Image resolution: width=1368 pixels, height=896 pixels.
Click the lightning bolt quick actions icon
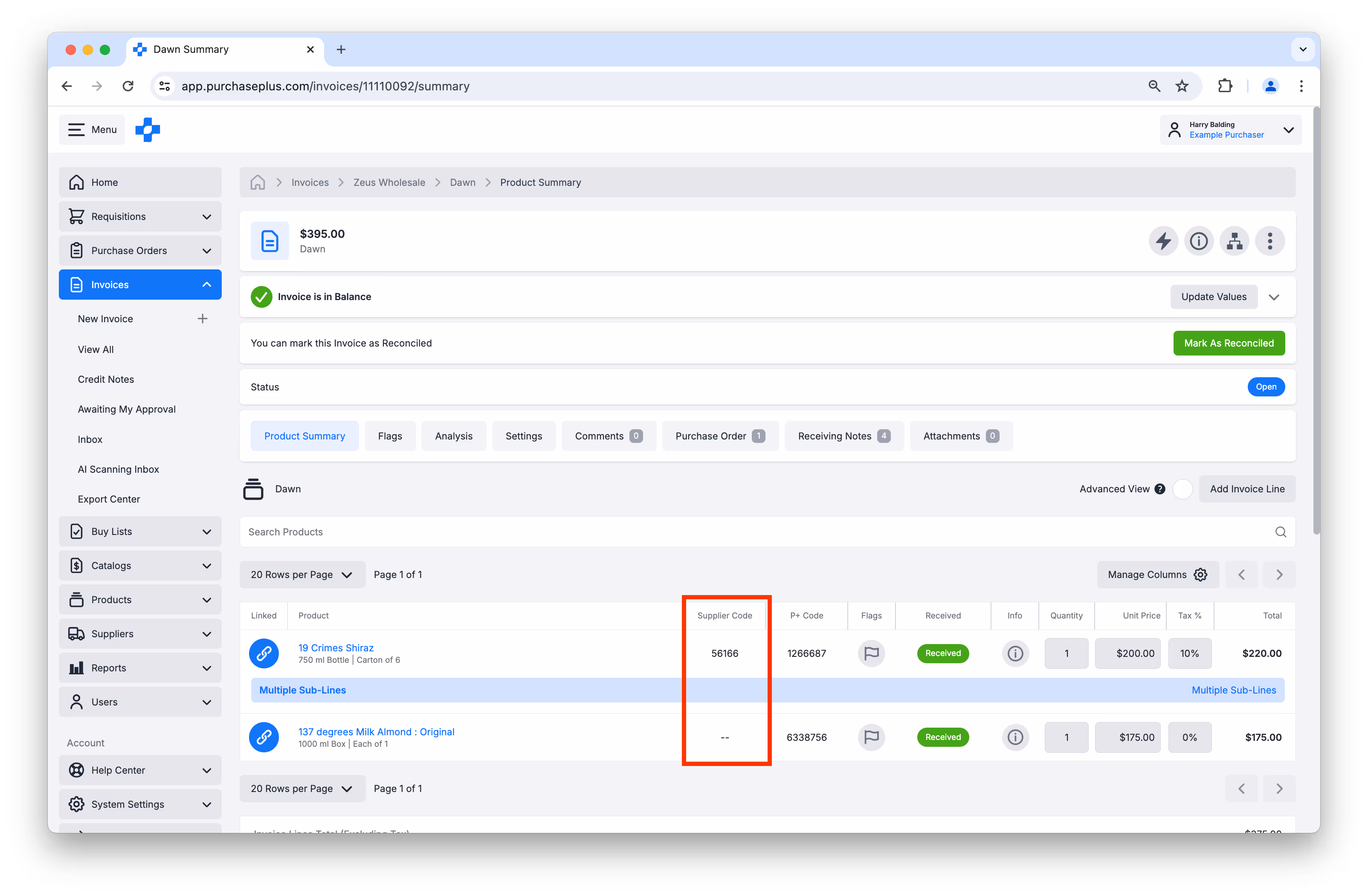click(1163, 241)
